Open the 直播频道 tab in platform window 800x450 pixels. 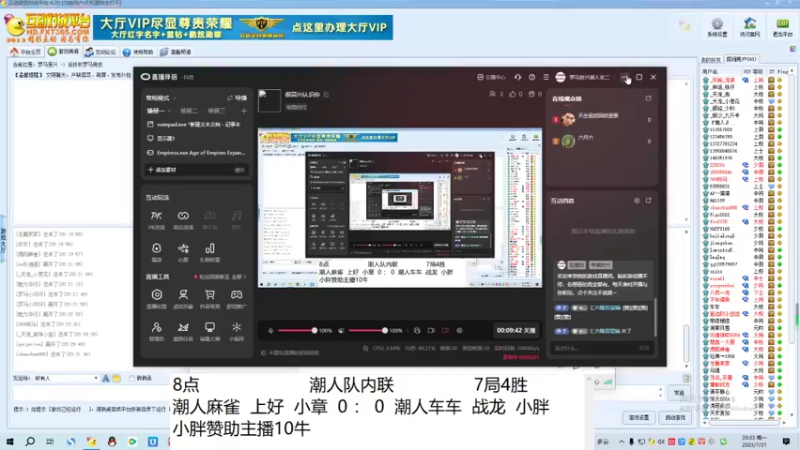click(x=176, y=52)
